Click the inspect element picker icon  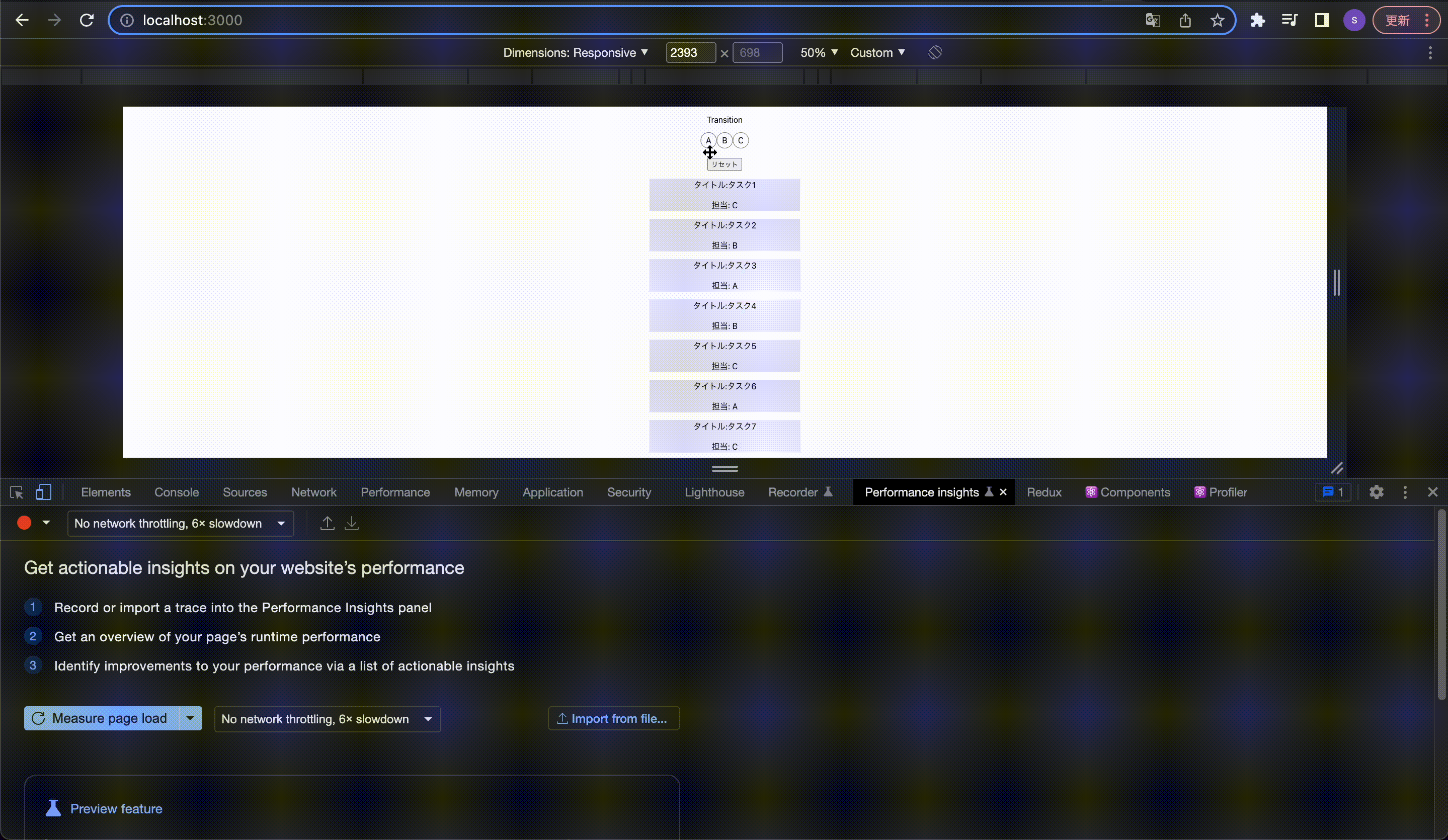17,492
